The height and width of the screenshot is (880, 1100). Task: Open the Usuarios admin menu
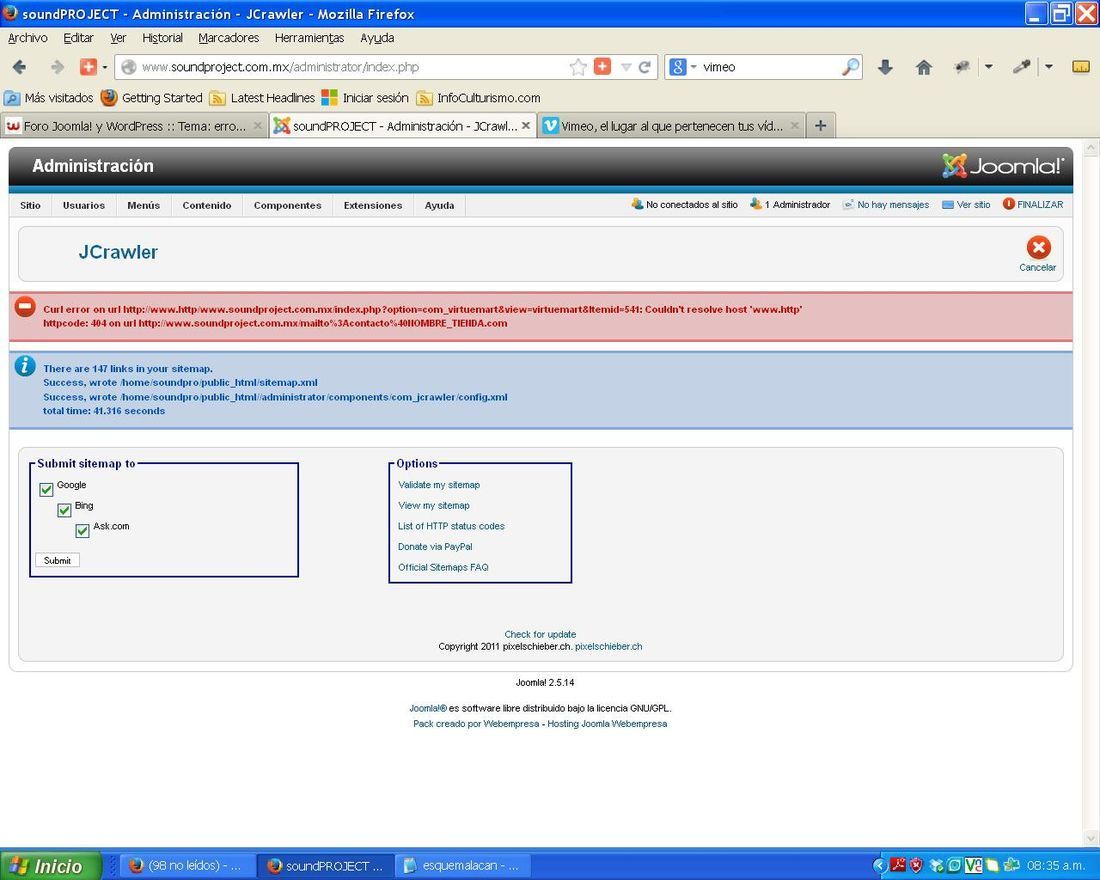(x=83, y=205)
